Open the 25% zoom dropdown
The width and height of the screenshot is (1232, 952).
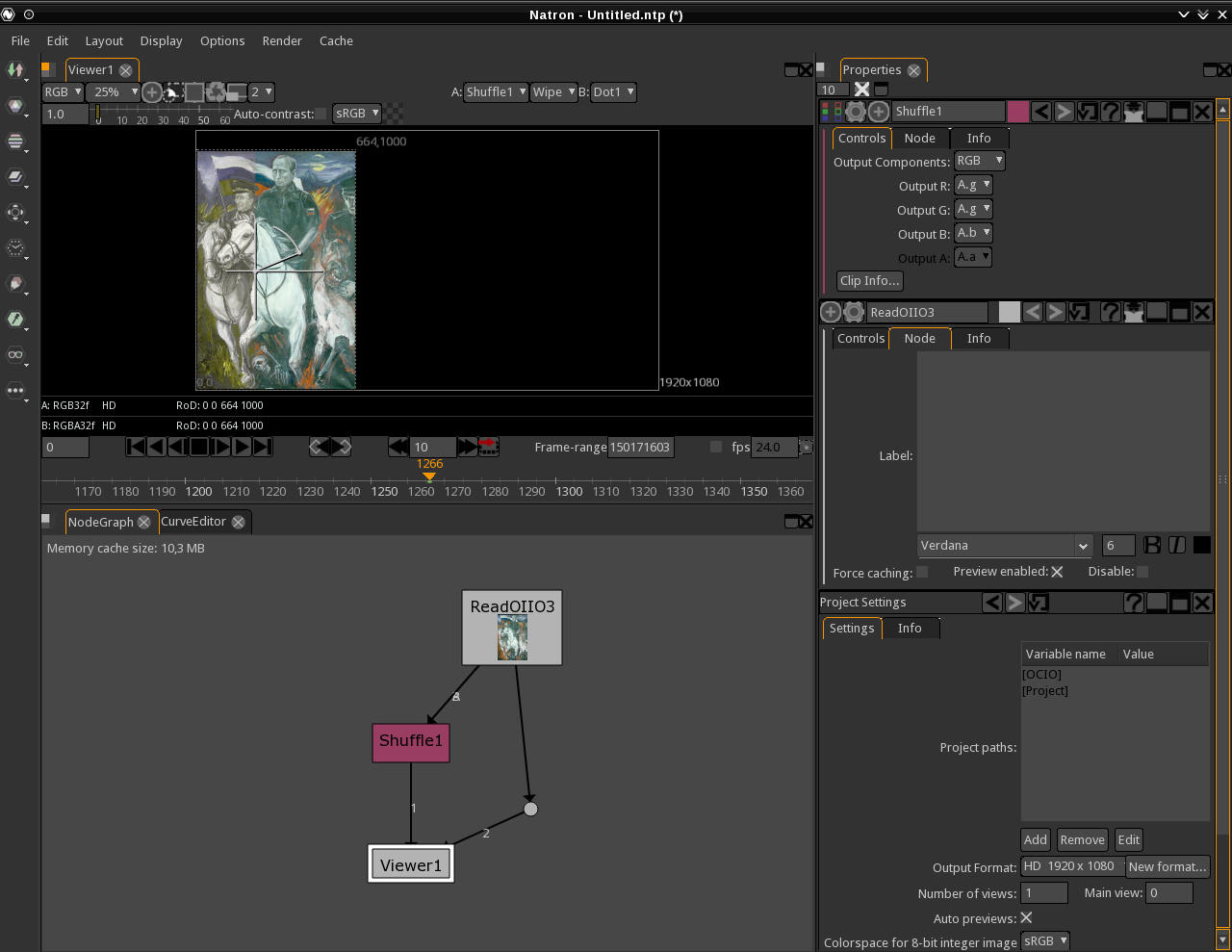click(x=113, y=92)
